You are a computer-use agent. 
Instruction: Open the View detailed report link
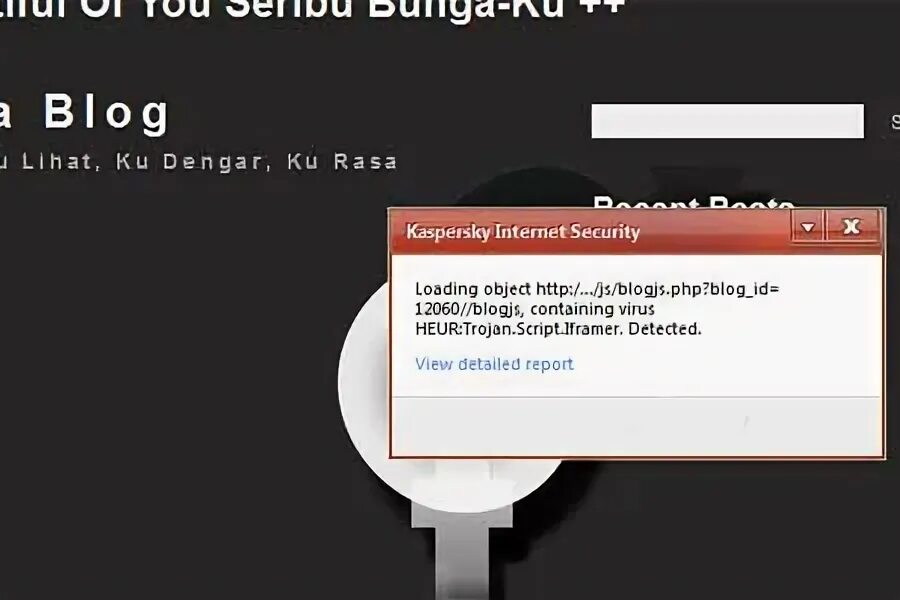tap(494, 363)
